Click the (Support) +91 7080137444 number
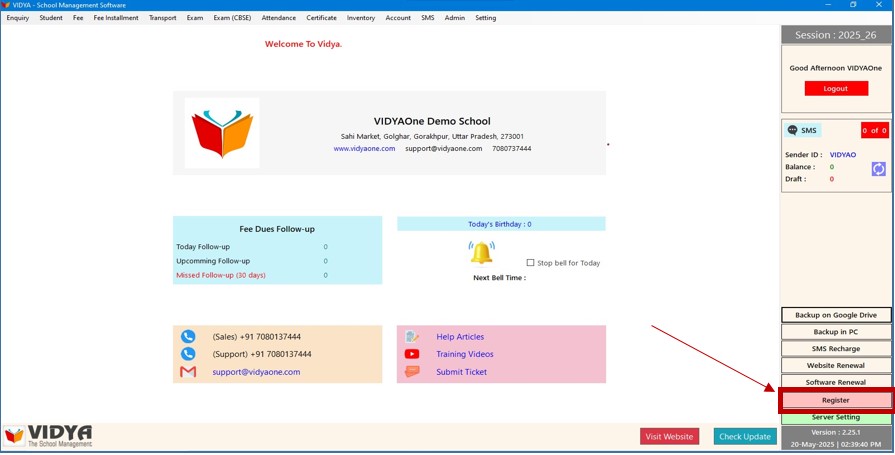Screen dimensions: 895x455 pos(262,354)
